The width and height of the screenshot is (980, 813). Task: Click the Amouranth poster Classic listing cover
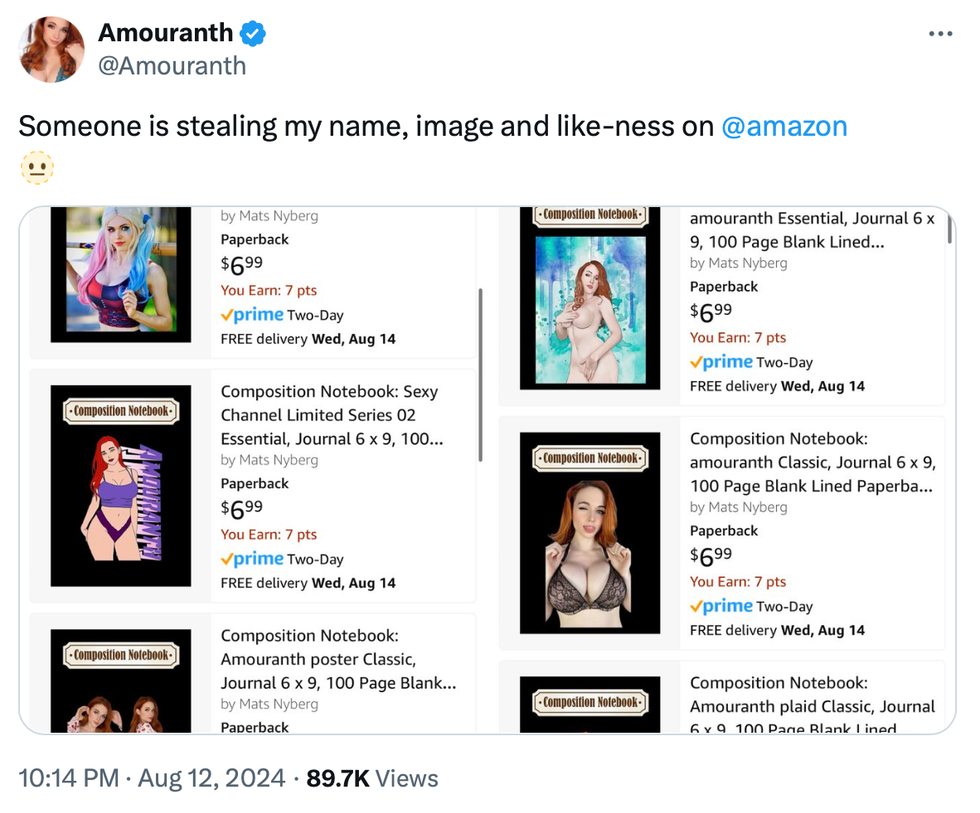[120, 680]
